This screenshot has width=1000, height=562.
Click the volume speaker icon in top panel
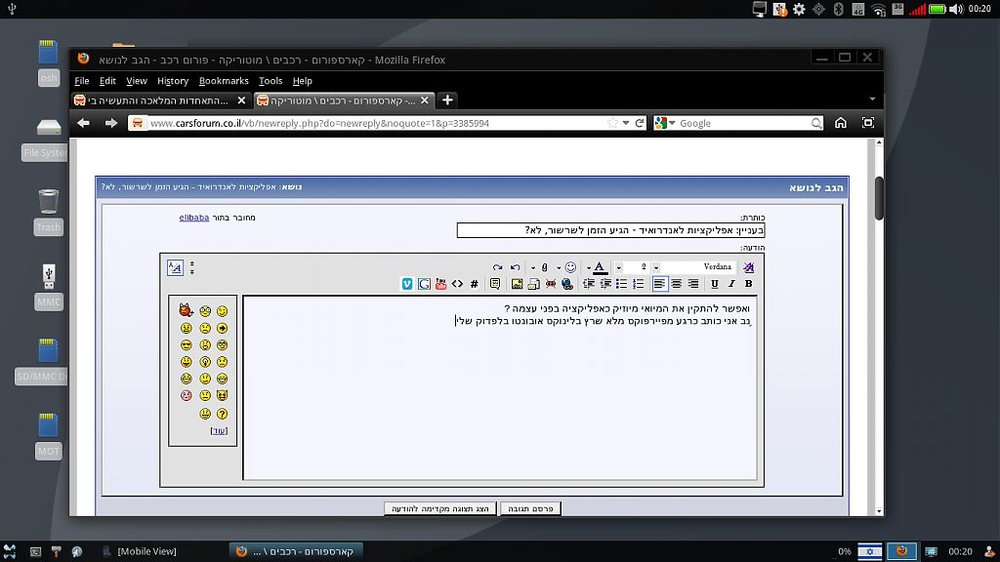click(956, 9)
